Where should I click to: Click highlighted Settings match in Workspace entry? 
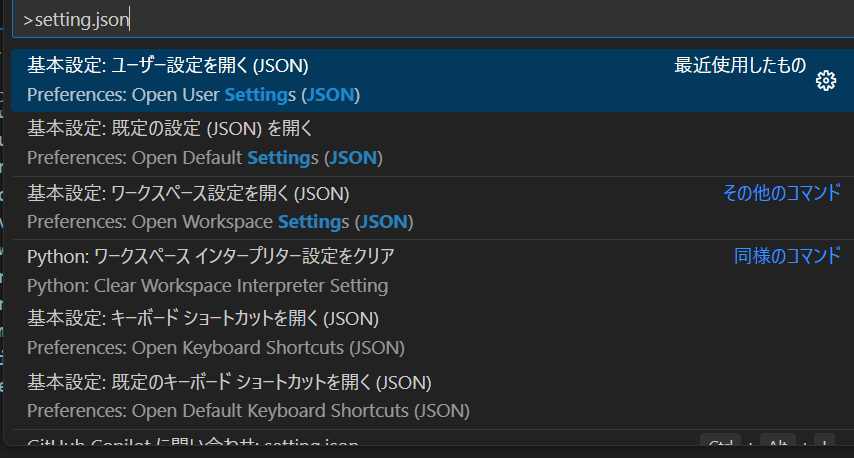click(313, 221)
